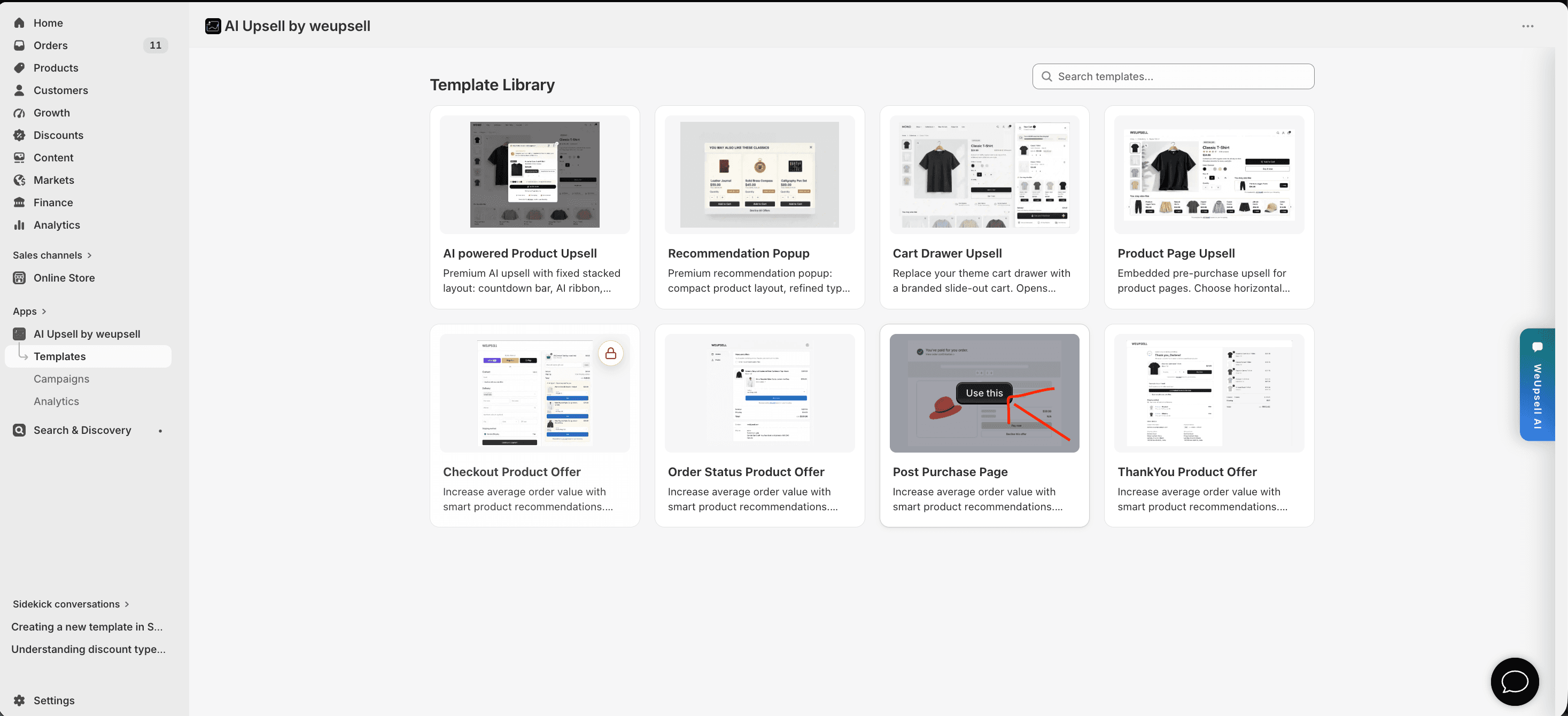Select AI powered Product Upsell thumbnail
The height and width of the screenshot is (716, 1568).
coord(534,175)
